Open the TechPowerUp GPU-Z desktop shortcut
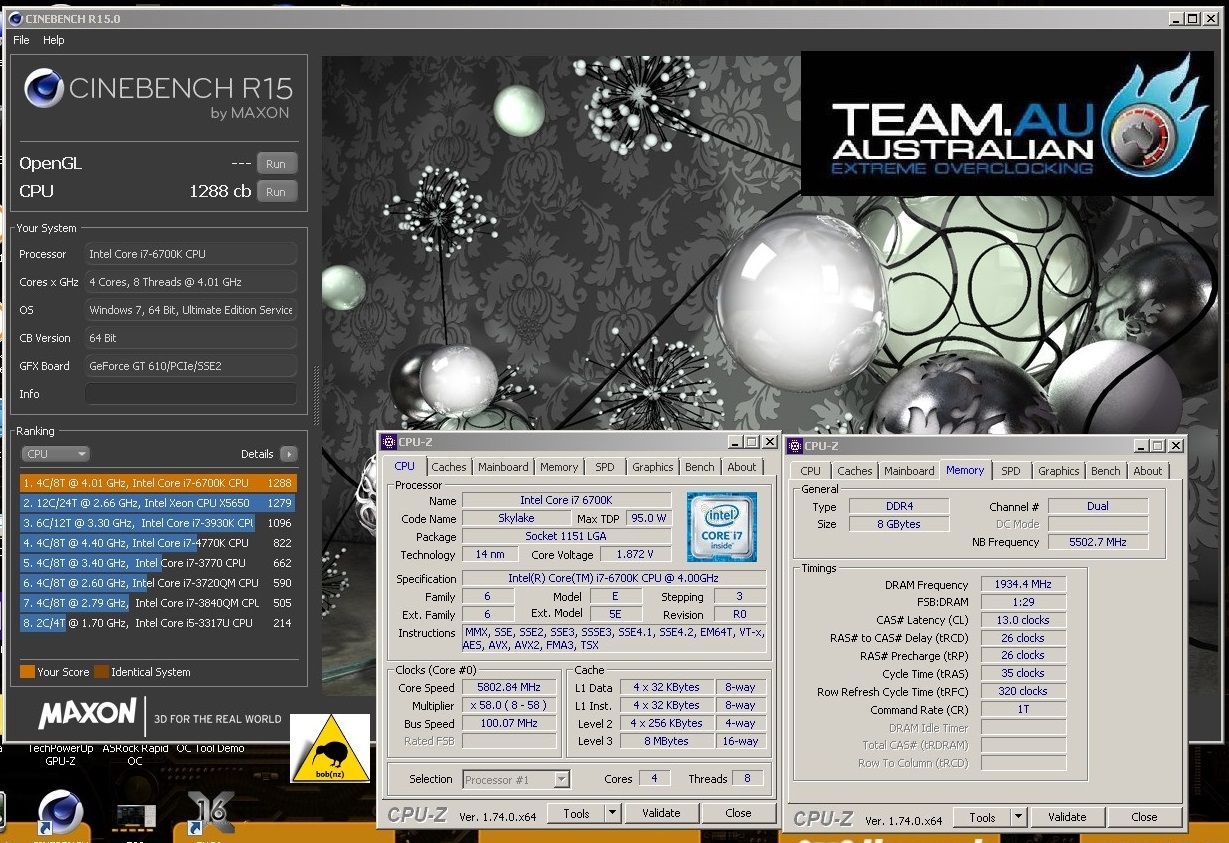Viewport: 1229px width, 843px height. click(60, 754)
